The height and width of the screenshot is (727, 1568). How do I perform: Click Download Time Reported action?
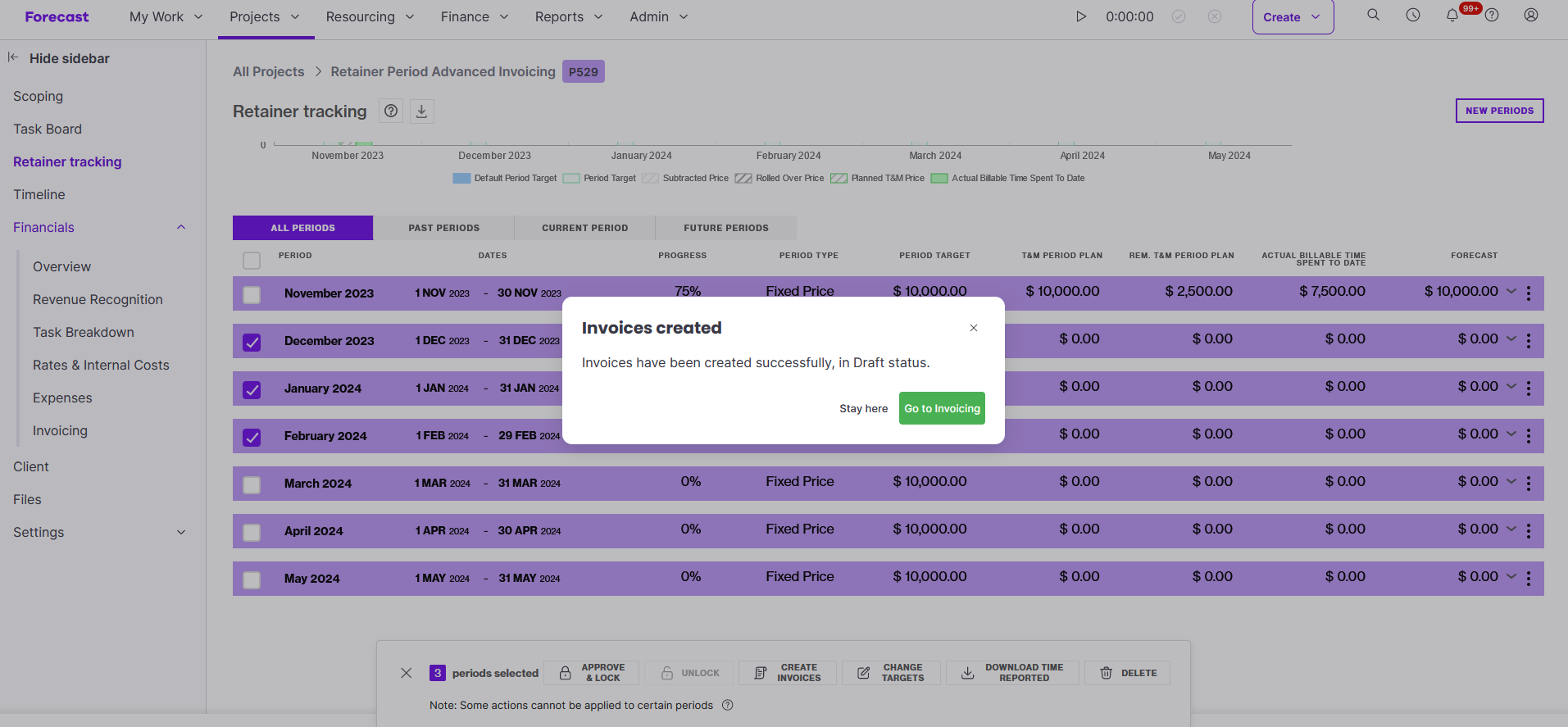pos(1013,673)
